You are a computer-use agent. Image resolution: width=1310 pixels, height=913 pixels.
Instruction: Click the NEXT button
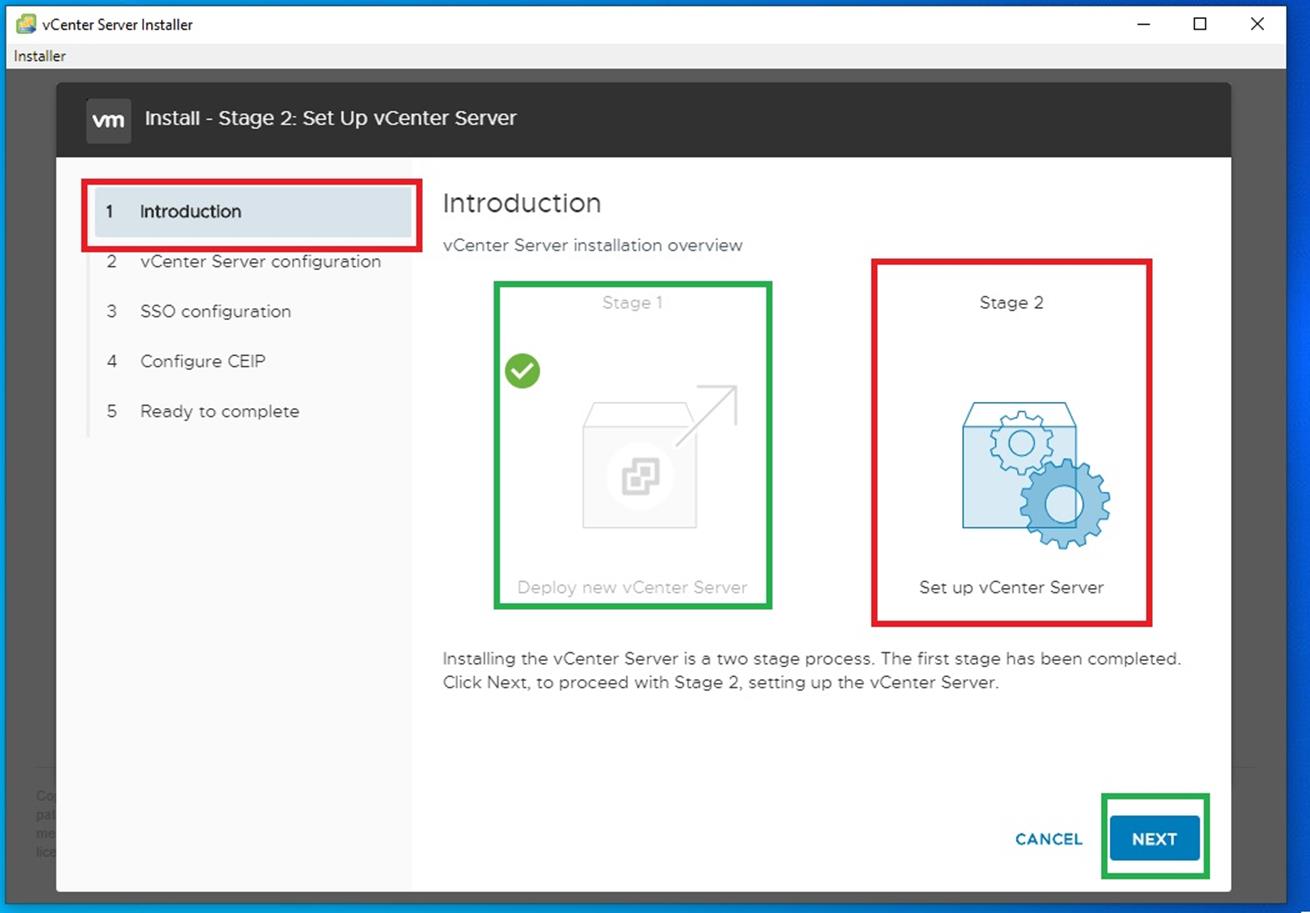click(1154, 838)
